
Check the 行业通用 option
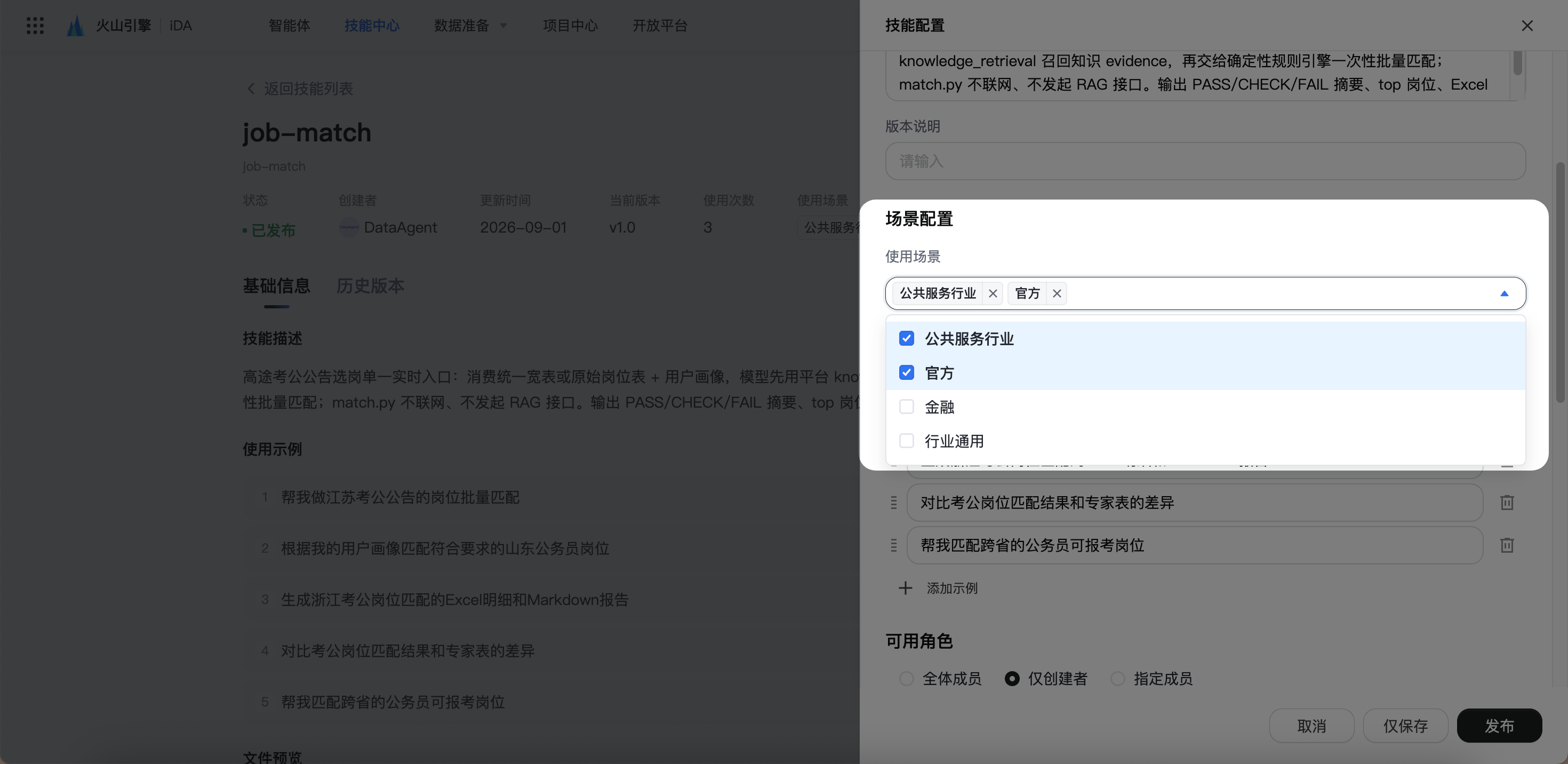click(906, 441)
